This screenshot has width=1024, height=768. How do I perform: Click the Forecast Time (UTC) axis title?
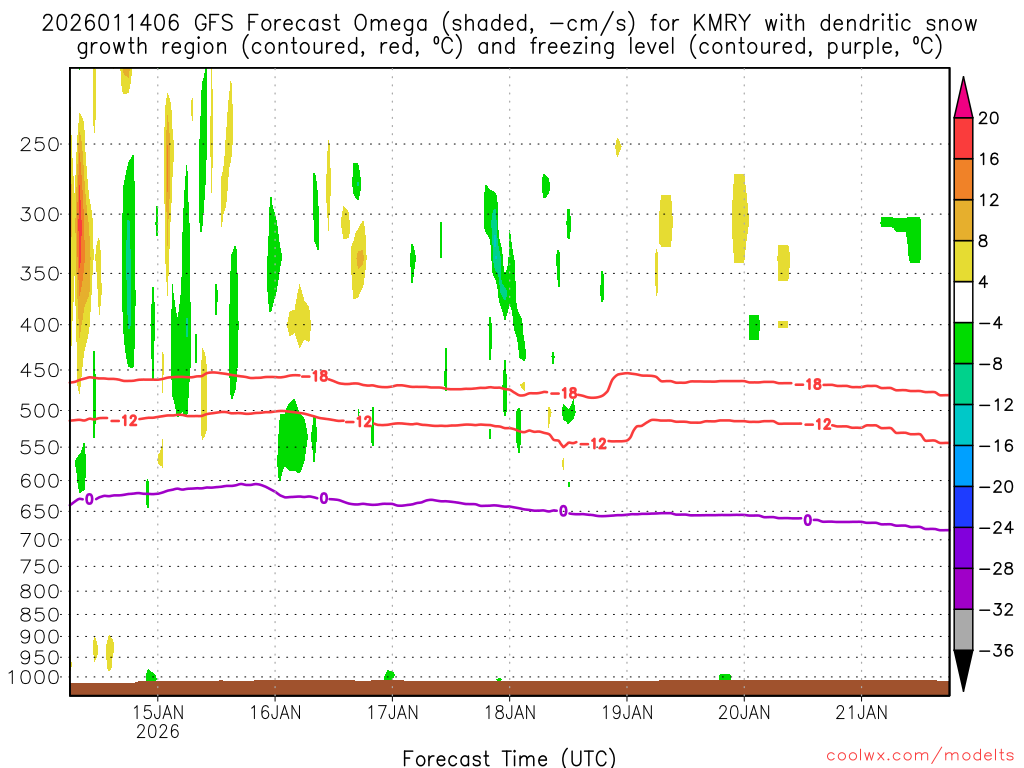[x=509, y=758]
